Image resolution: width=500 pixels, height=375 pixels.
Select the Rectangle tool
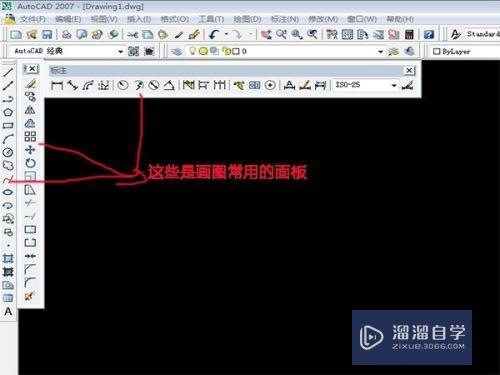(x=8, y=126)
